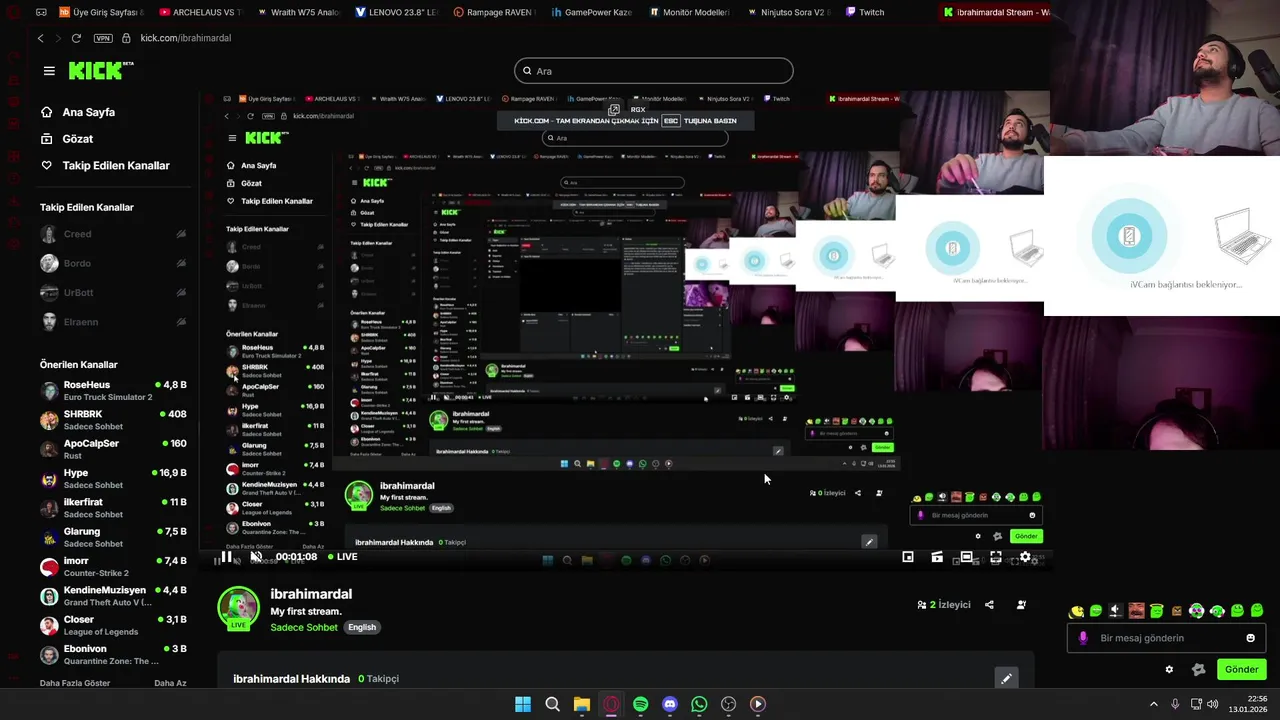Open the followed channel UrBott
The height and width of the screenshot is (720, 1280).
[113, 293]
